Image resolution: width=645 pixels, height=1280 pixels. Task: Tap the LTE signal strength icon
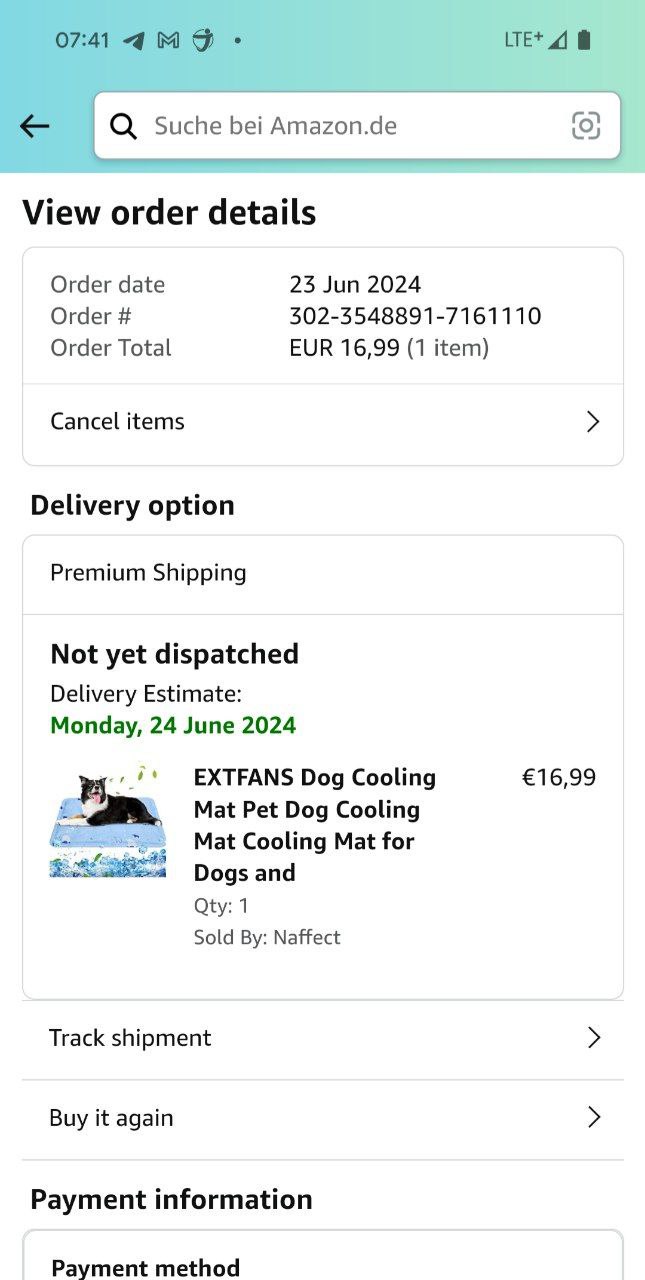(x=557, y=40)
